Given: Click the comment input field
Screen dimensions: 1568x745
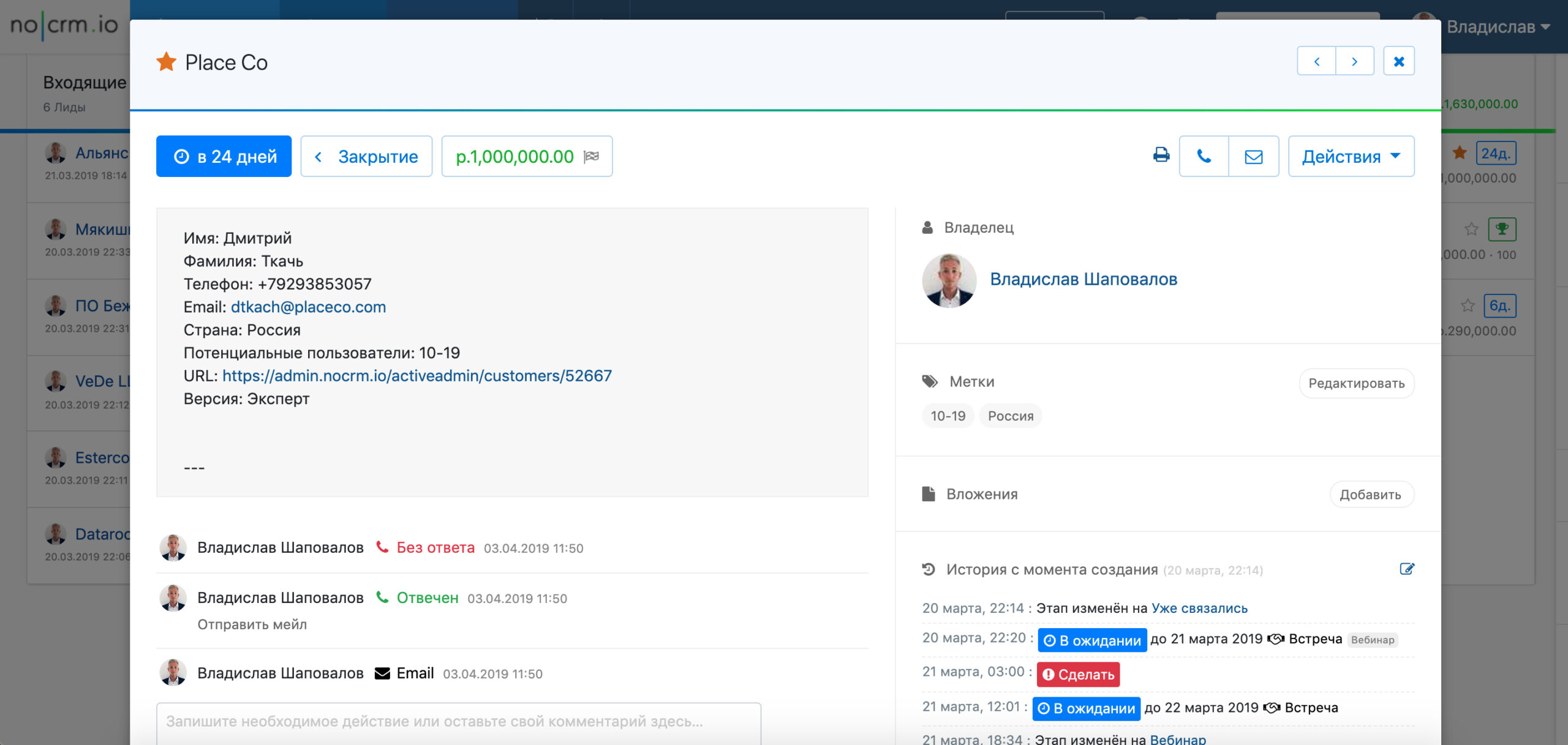Looking at the screenshot, I should (x=458, y=722).
